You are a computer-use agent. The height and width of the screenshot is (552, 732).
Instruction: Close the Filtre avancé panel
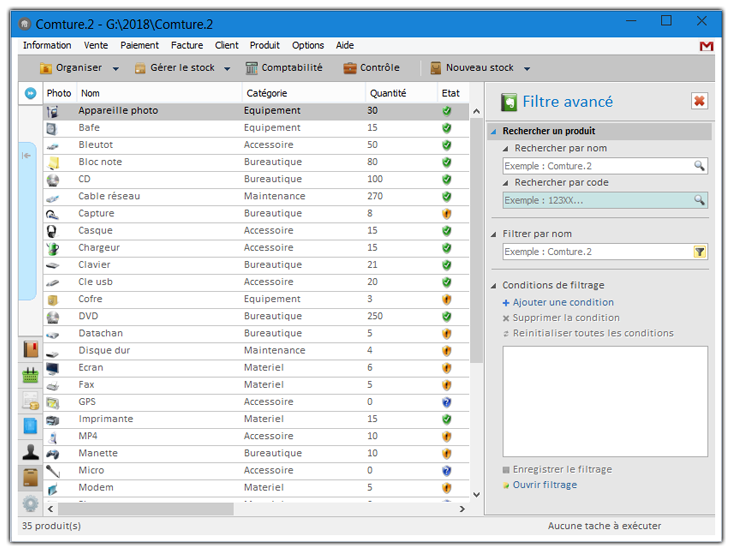point(699,101)
